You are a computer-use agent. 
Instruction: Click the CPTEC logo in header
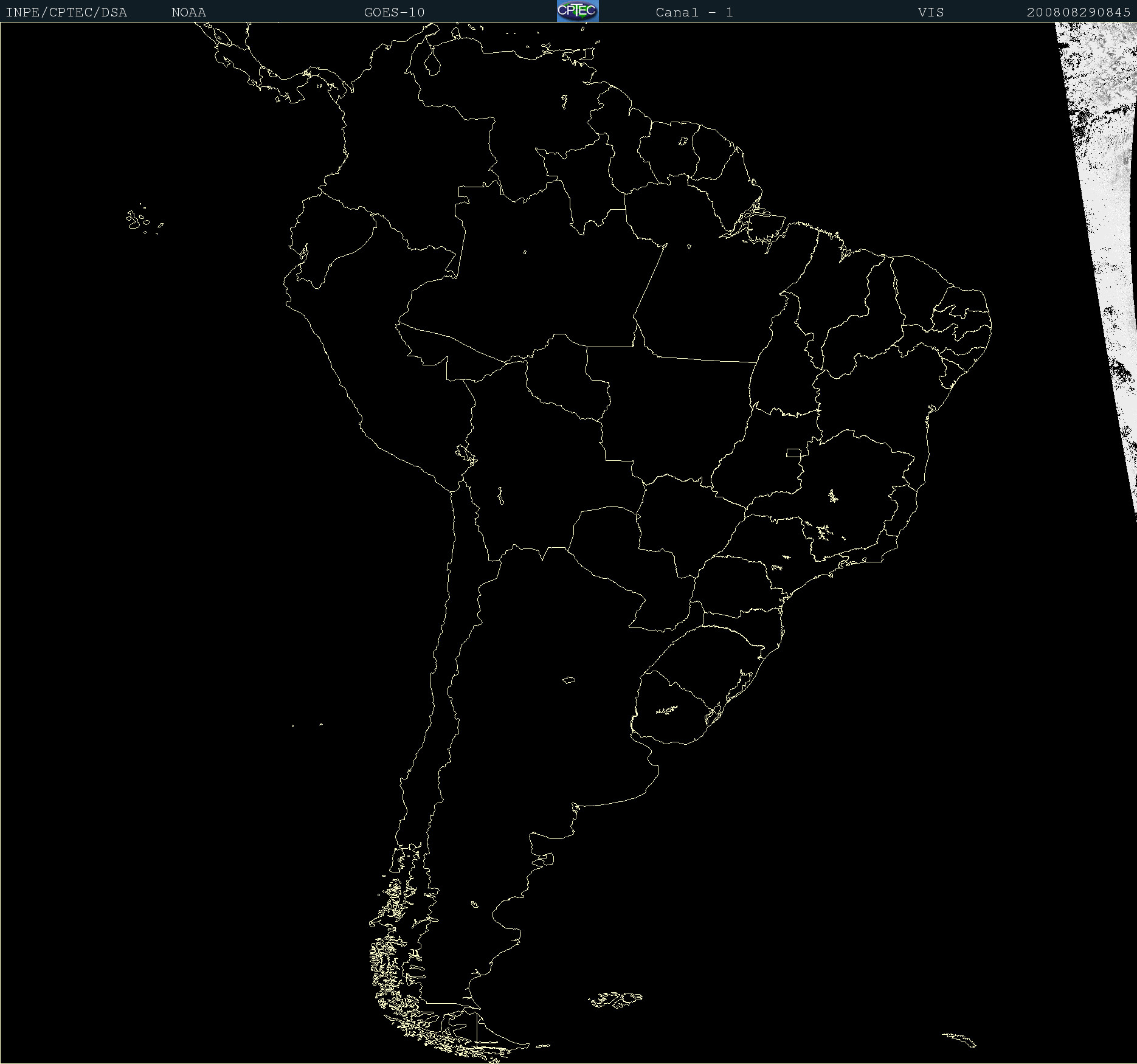578,11
